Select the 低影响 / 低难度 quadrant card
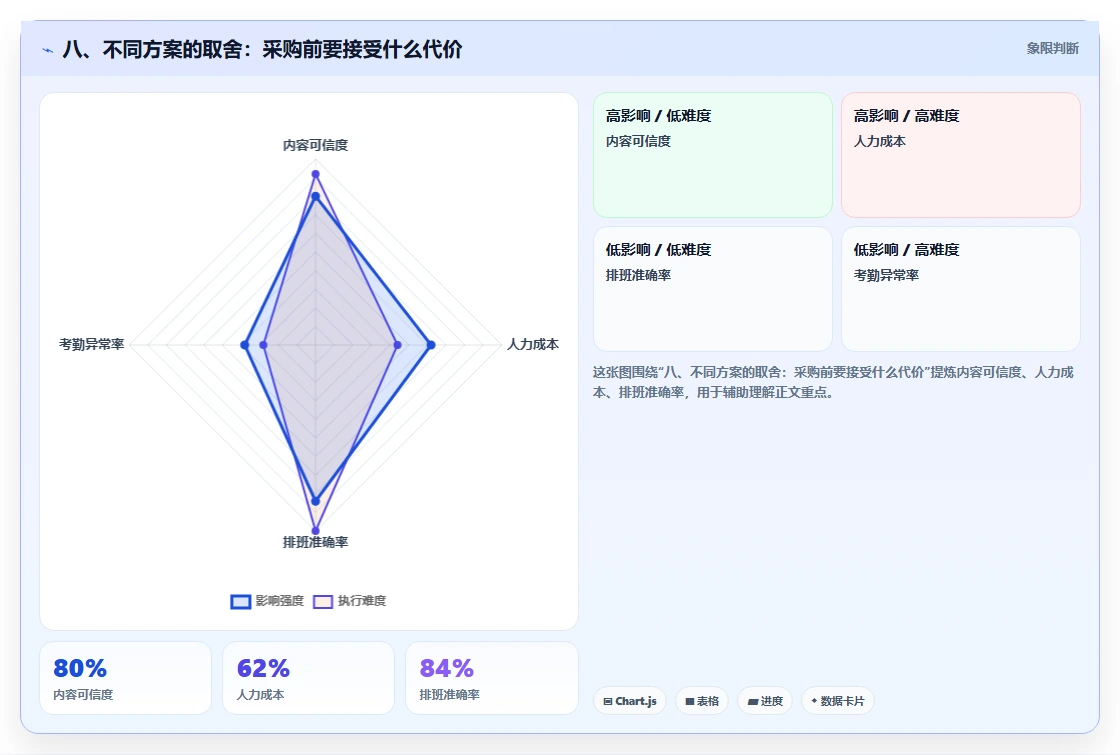 (713, 289)
